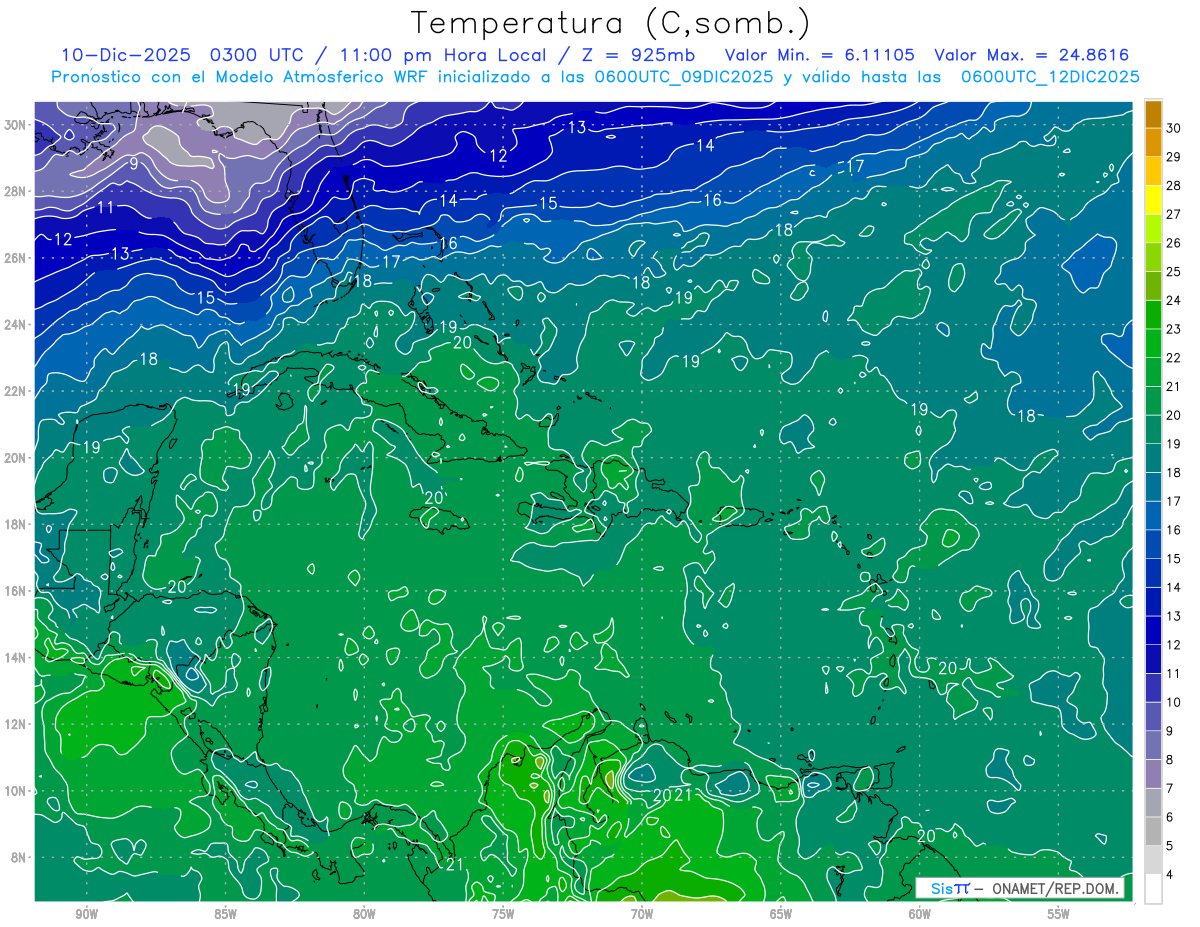Click the color scale label 10

point(1175,702)
